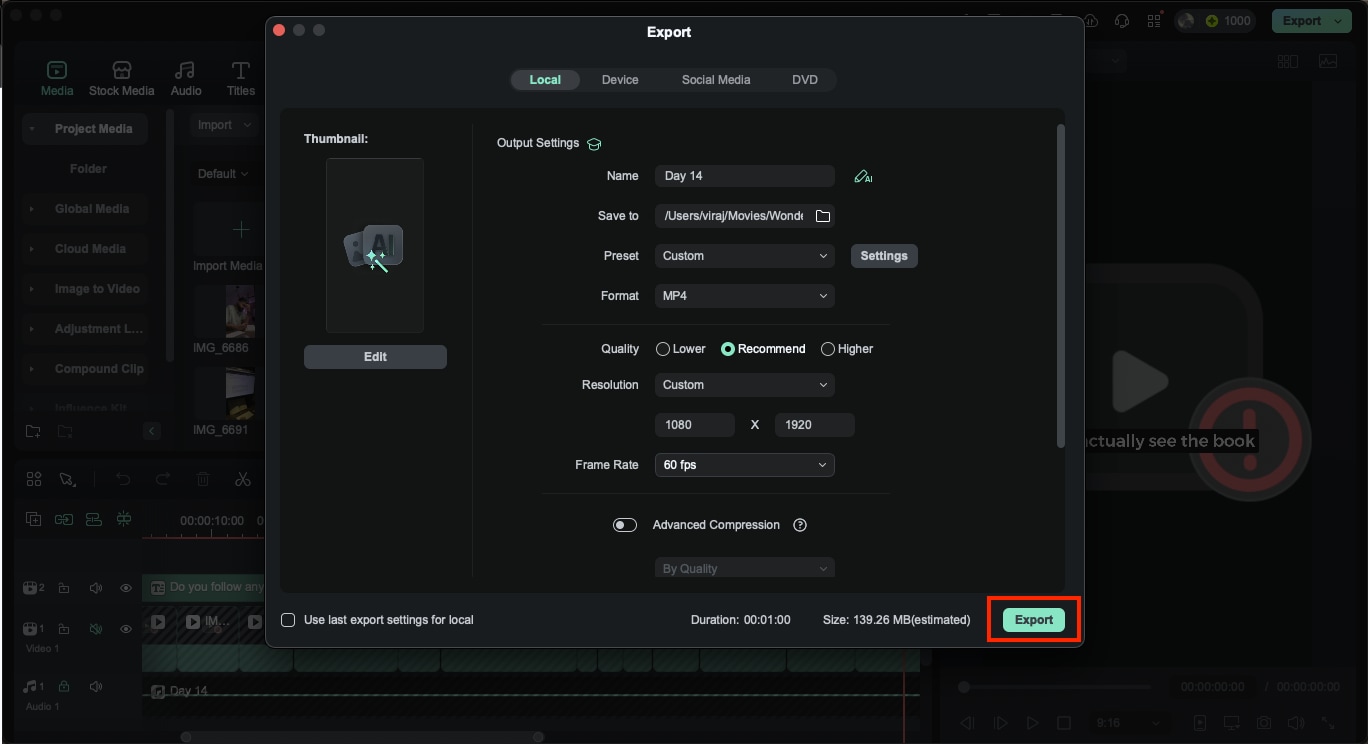The image size is (1368, 744).
Task: Click the volume speaker icon under preview
Action: [1297, 723]
